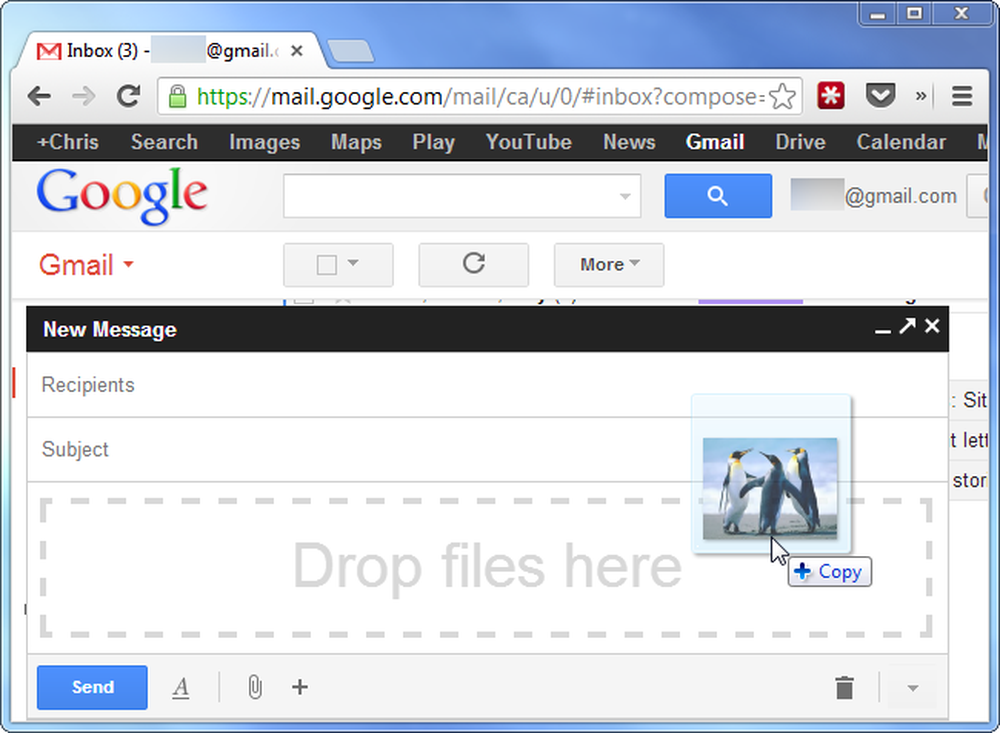The width and height of the screenshot is (1000, 733).
Task: Click in the Subject field
Action: click(487, 450)
